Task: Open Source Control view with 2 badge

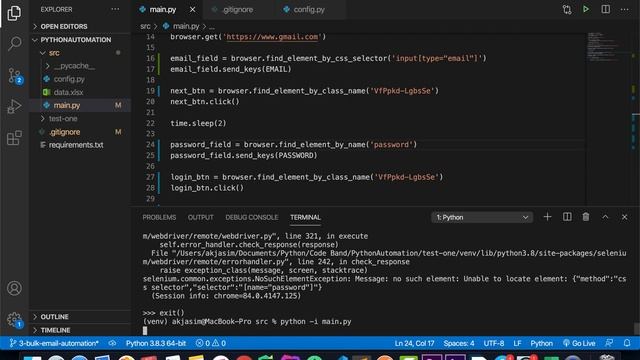Action: click(x=15, y=76)
